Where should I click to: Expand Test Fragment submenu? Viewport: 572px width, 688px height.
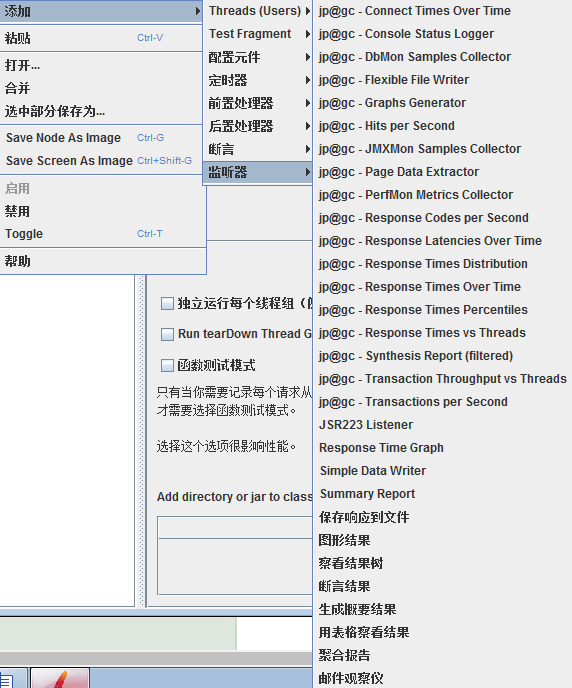(x=259, y=34)
